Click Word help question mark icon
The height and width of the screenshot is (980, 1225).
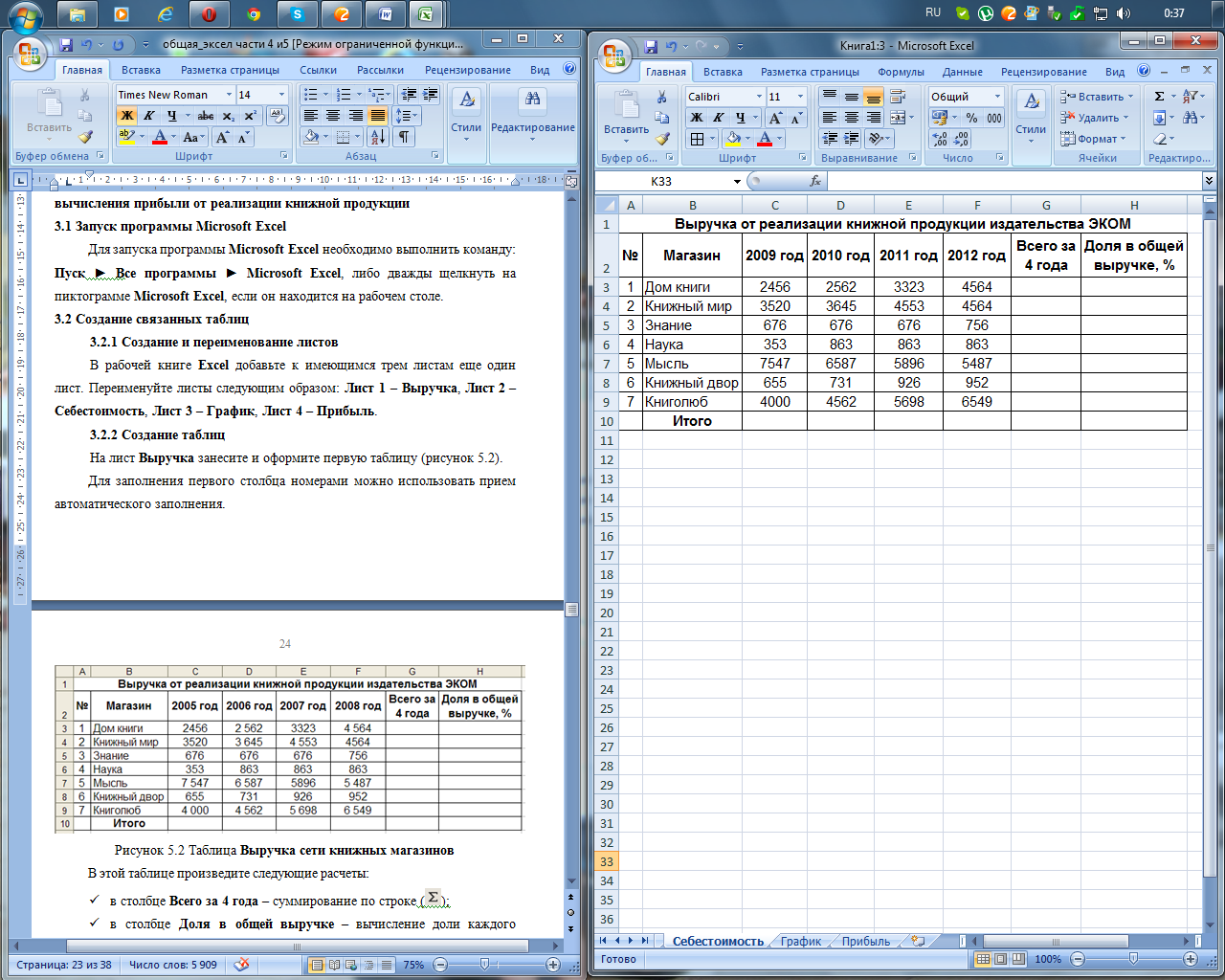pyautogui.click(x=569, y=69)
